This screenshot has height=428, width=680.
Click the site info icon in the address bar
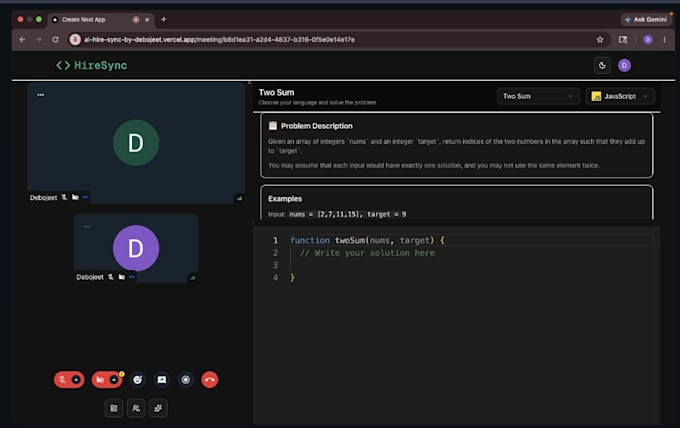click(75, 39)
